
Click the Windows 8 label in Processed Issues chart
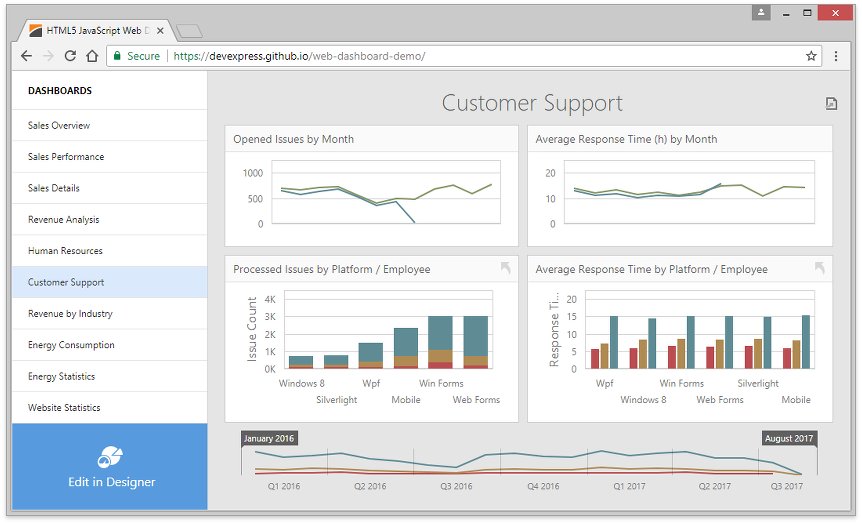[301, 383]
